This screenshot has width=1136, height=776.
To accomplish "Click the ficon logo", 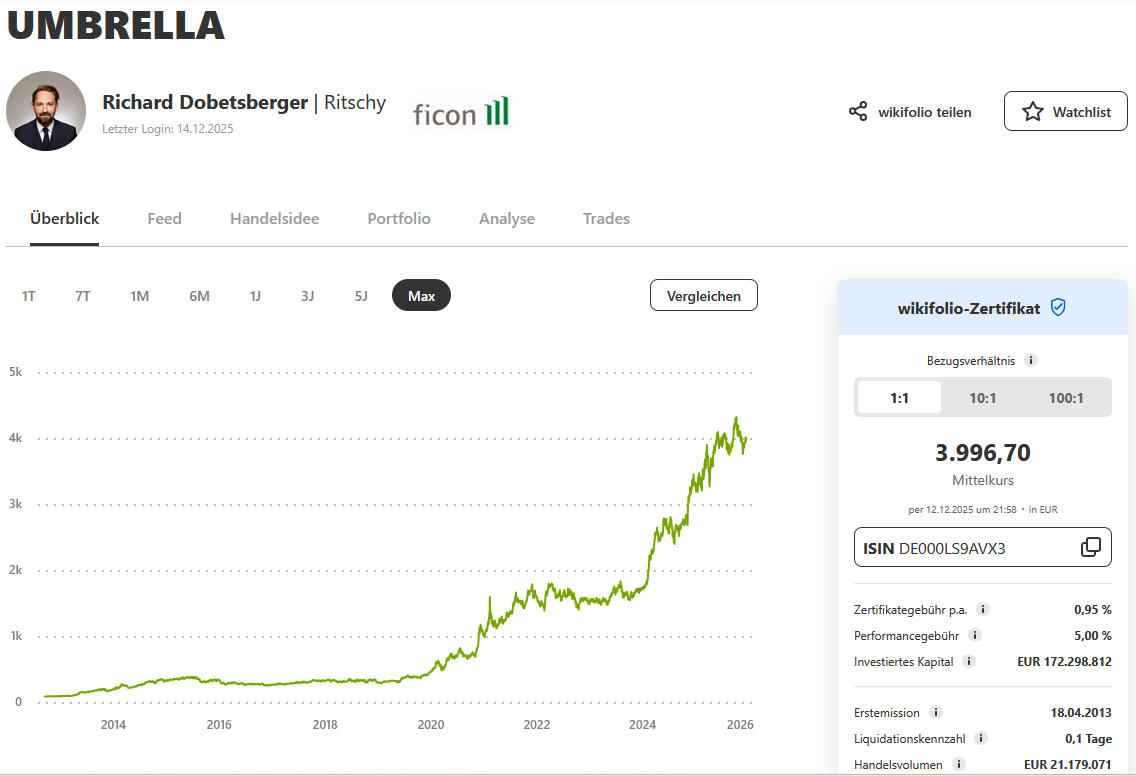I will [461, 113].
